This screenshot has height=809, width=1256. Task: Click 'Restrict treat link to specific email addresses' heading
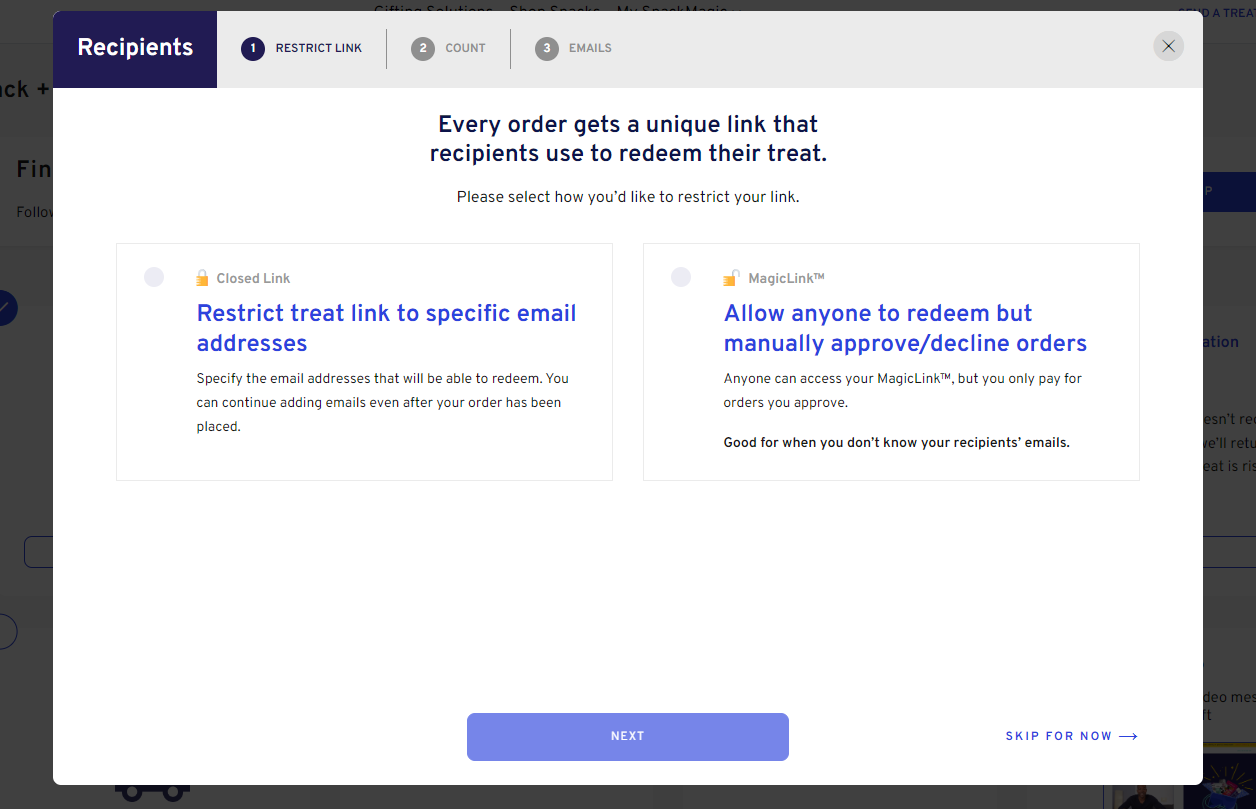pos(387,328)
